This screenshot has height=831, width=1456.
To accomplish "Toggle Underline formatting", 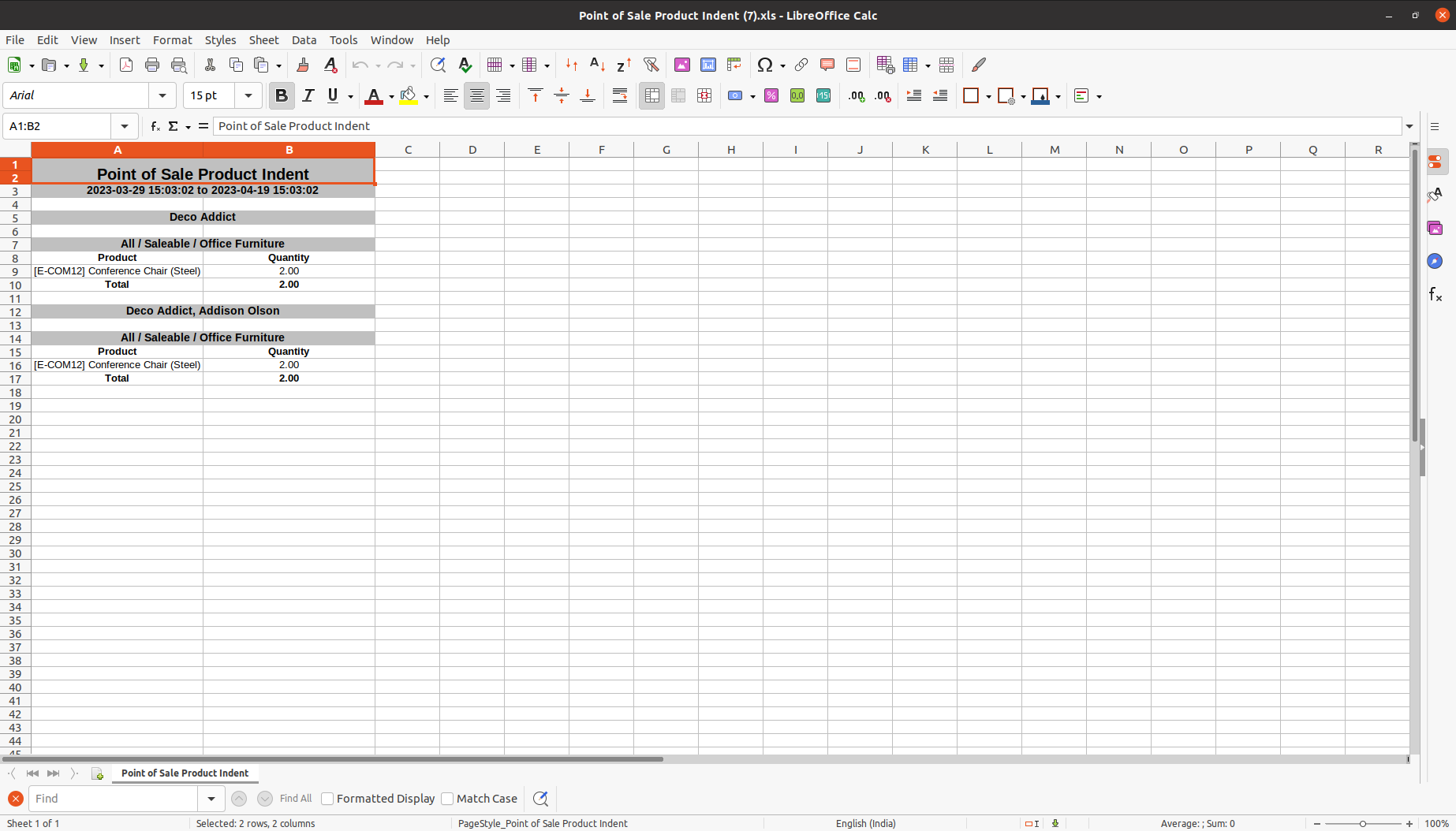I will [333, 96].
